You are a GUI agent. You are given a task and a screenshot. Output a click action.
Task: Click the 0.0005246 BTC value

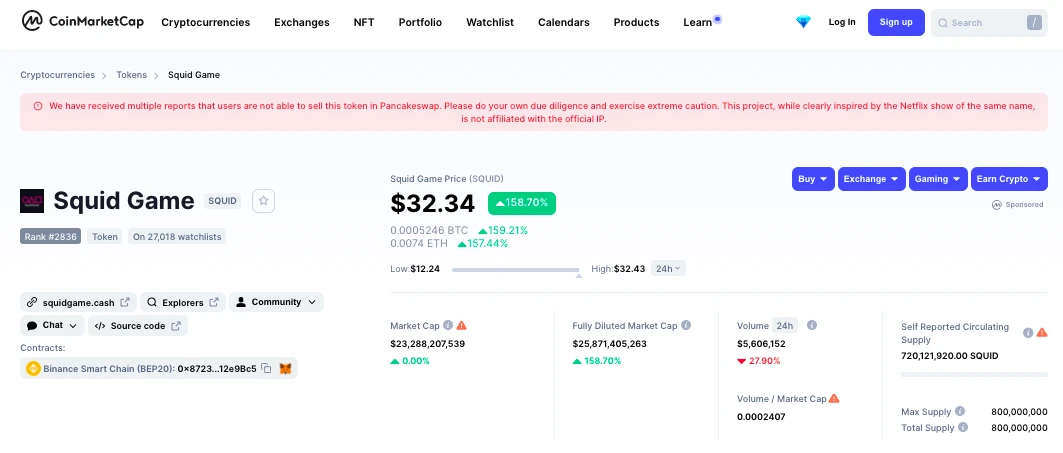429,231
